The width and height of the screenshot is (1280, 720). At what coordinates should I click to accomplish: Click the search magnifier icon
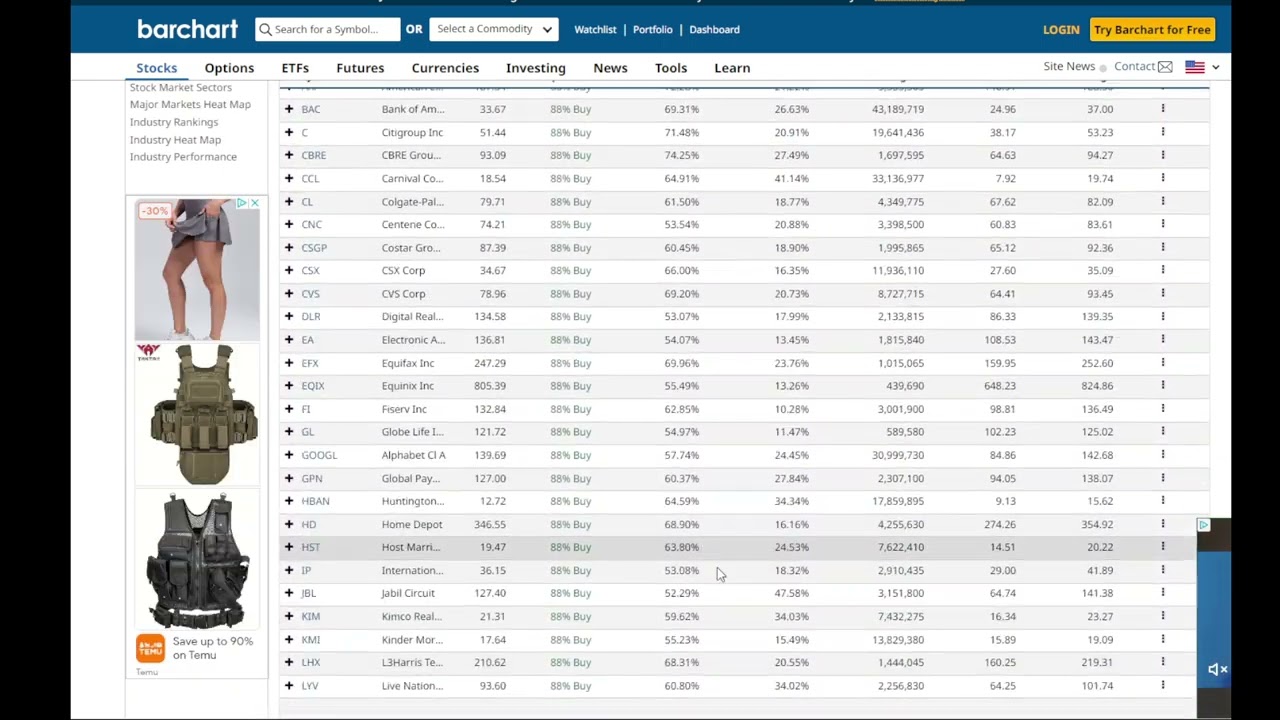[x=265, y=30]
